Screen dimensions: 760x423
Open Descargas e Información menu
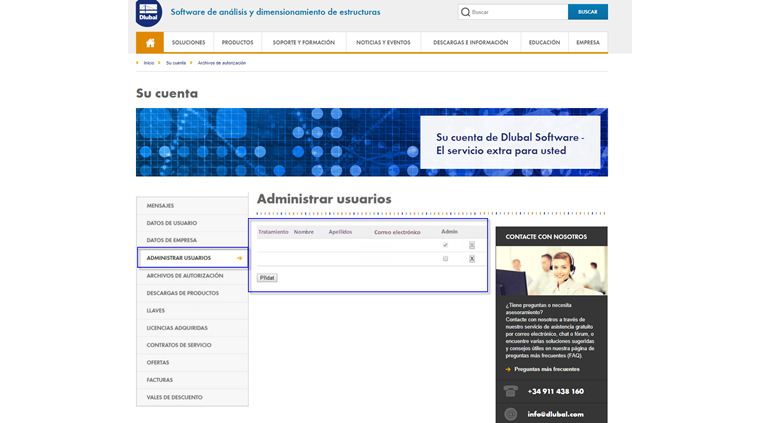point(471,43)
